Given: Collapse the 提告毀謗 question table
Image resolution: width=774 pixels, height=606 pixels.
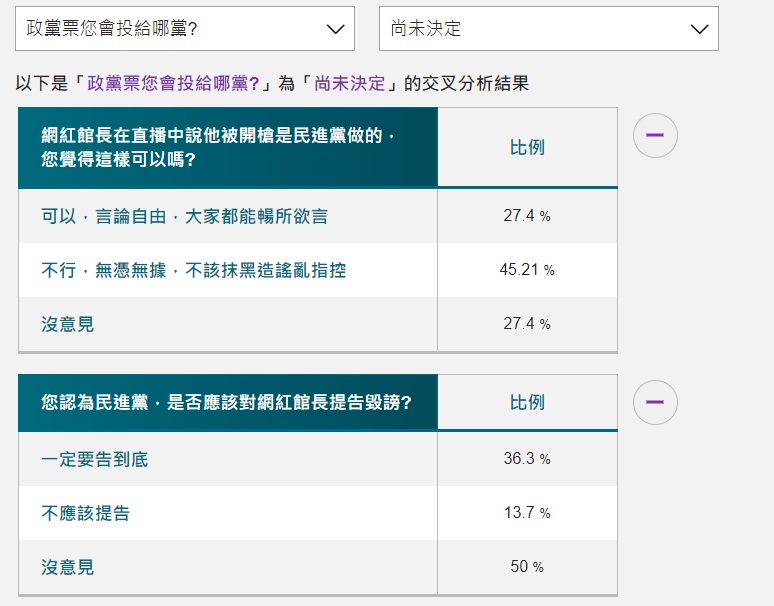Looking at the screenshot, I should tap(655, 402).
